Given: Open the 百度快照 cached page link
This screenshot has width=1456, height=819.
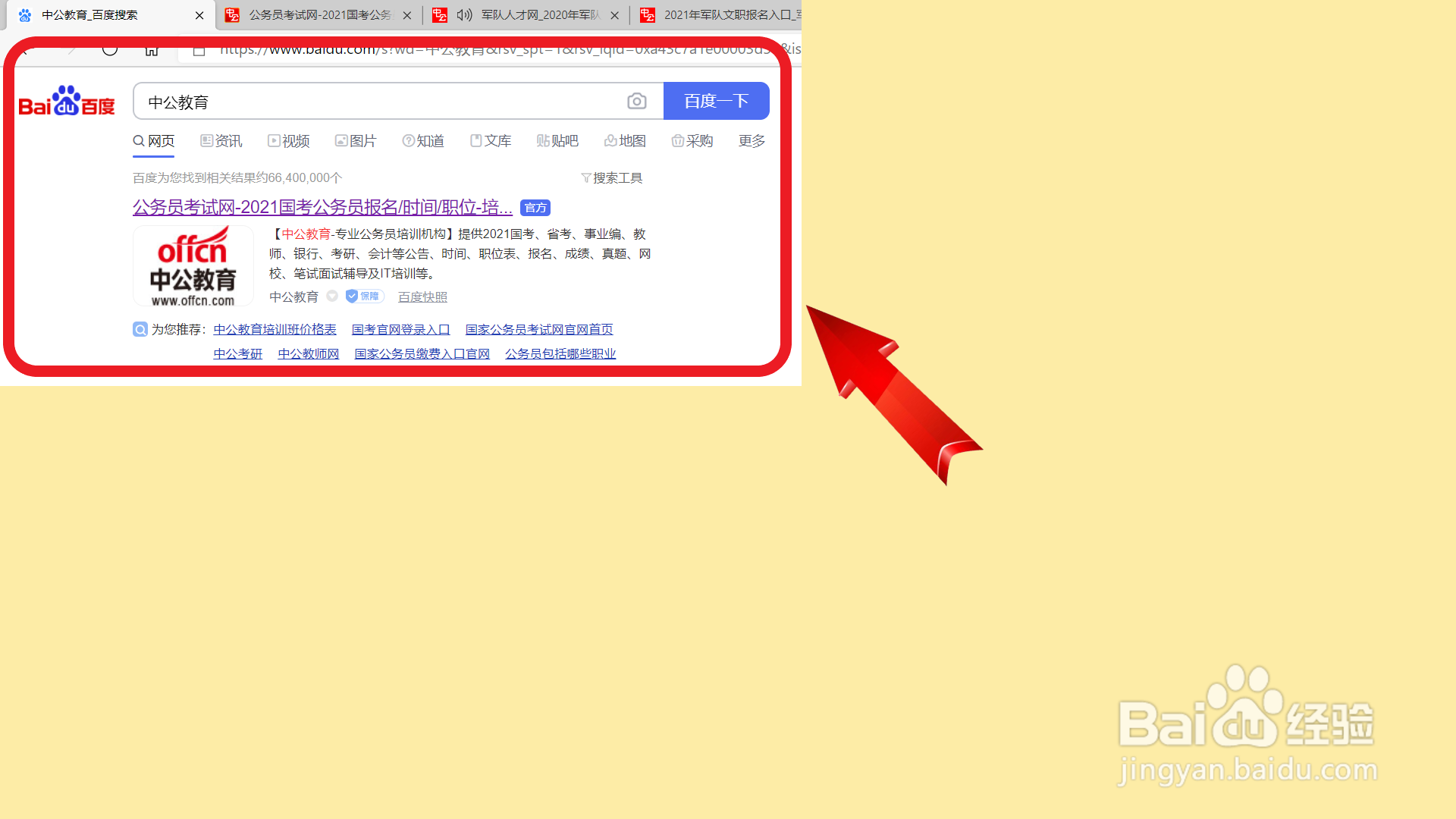Looking at the screenshot, I should (x=422, y=296).
